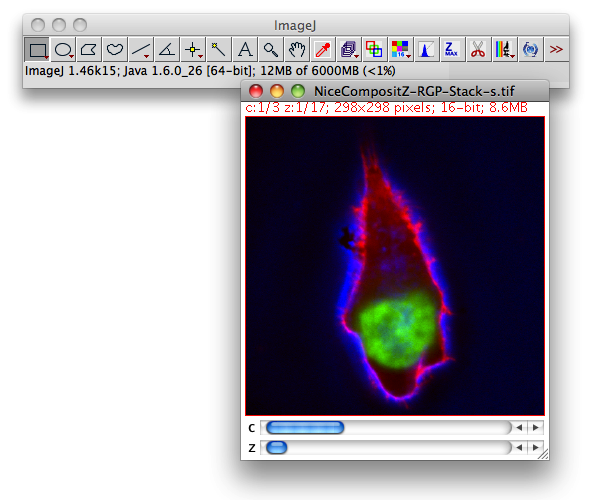
Task: Select the Polygon selection tool
Action: click(89, 49)
